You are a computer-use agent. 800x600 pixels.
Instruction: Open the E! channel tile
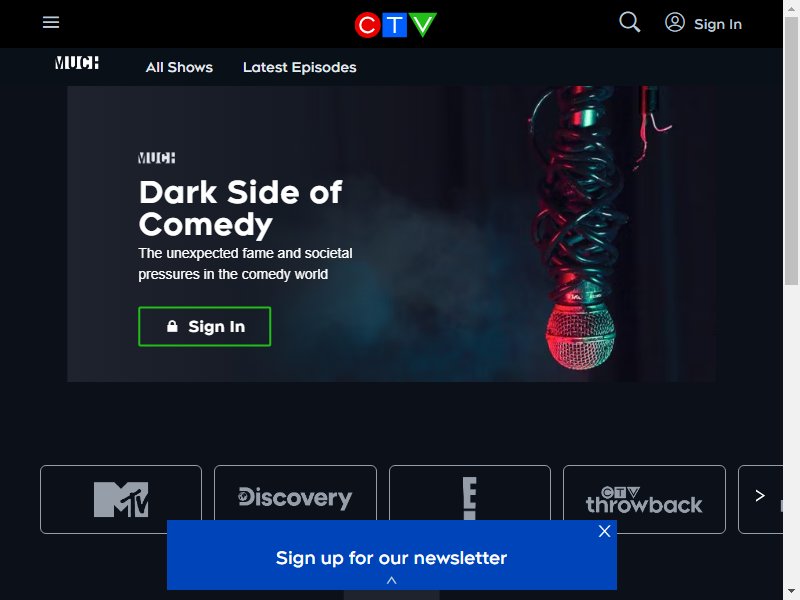click(x=470, y=493)
